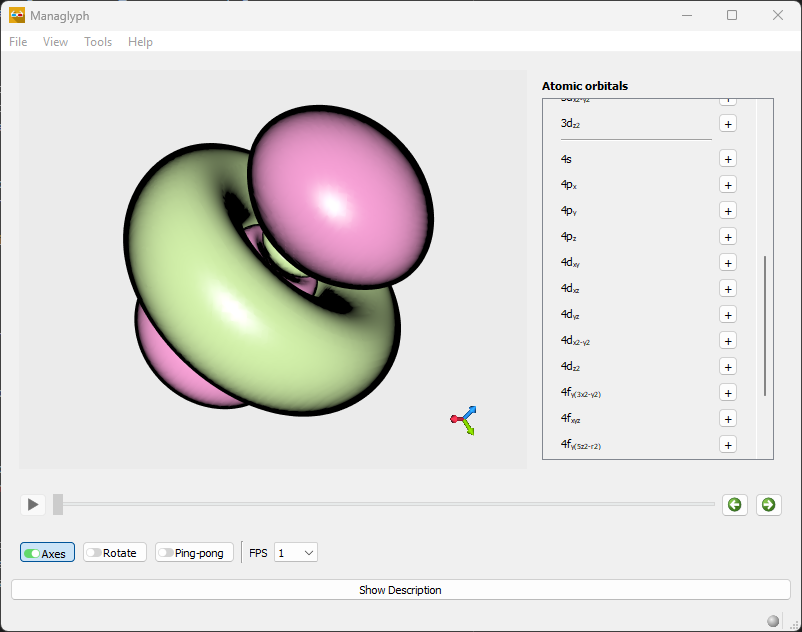Turn on Ping-pong mode
The width and height of the screenshot is (802, 632).
coord(194,553)
